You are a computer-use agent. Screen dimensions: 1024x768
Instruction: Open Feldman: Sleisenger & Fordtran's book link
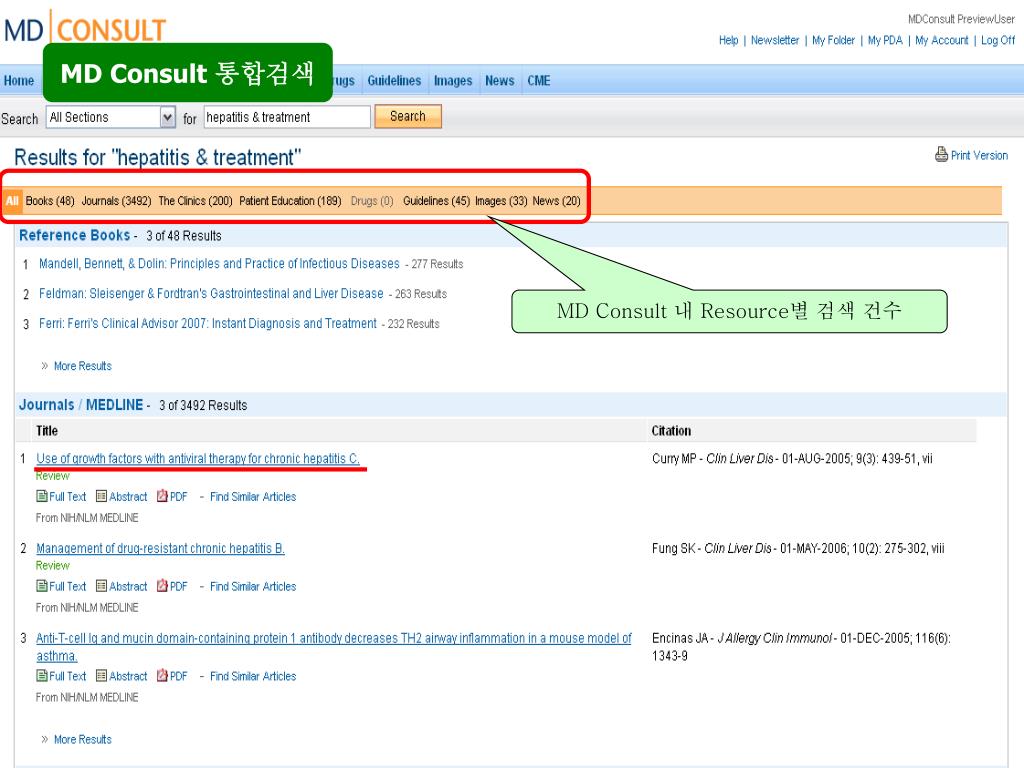tap(211, 293)
